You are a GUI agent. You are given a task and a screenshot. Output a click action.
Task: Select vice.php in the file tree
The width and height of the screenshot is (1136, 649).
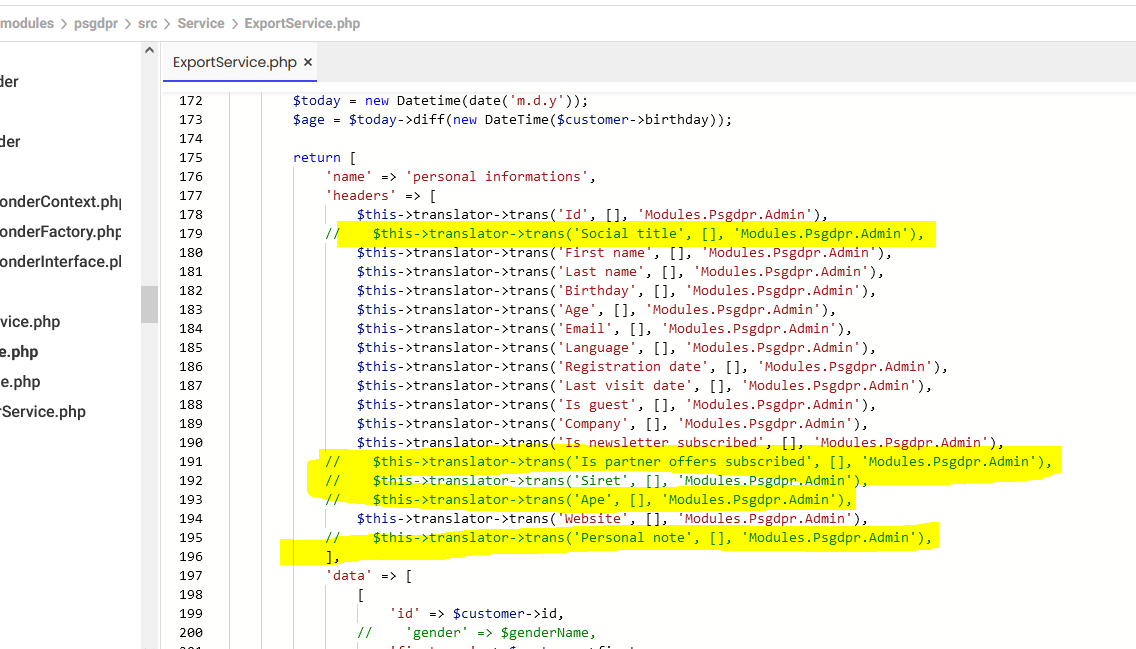30,322
